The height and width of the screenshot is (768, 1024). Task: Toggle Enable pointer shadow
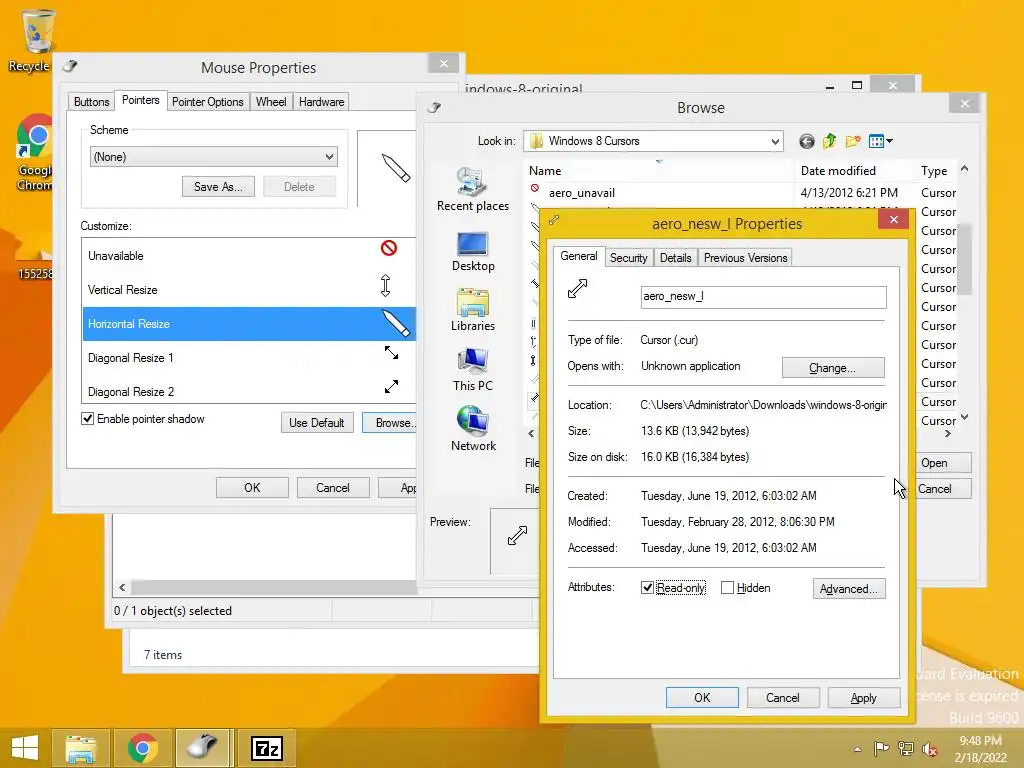(88, 419)
